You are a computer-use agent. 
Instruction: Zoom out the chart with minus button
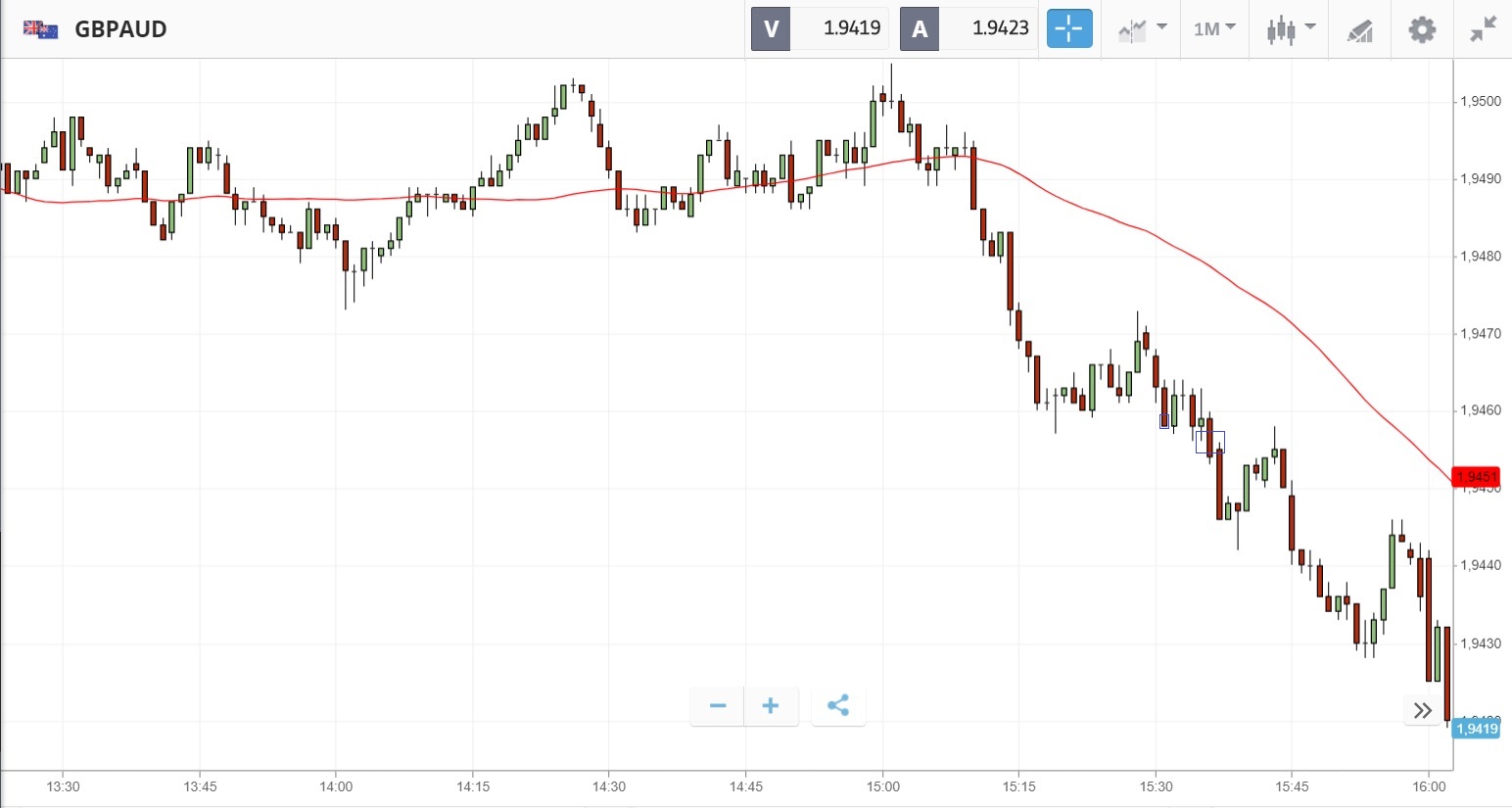(x=718, y=706)
